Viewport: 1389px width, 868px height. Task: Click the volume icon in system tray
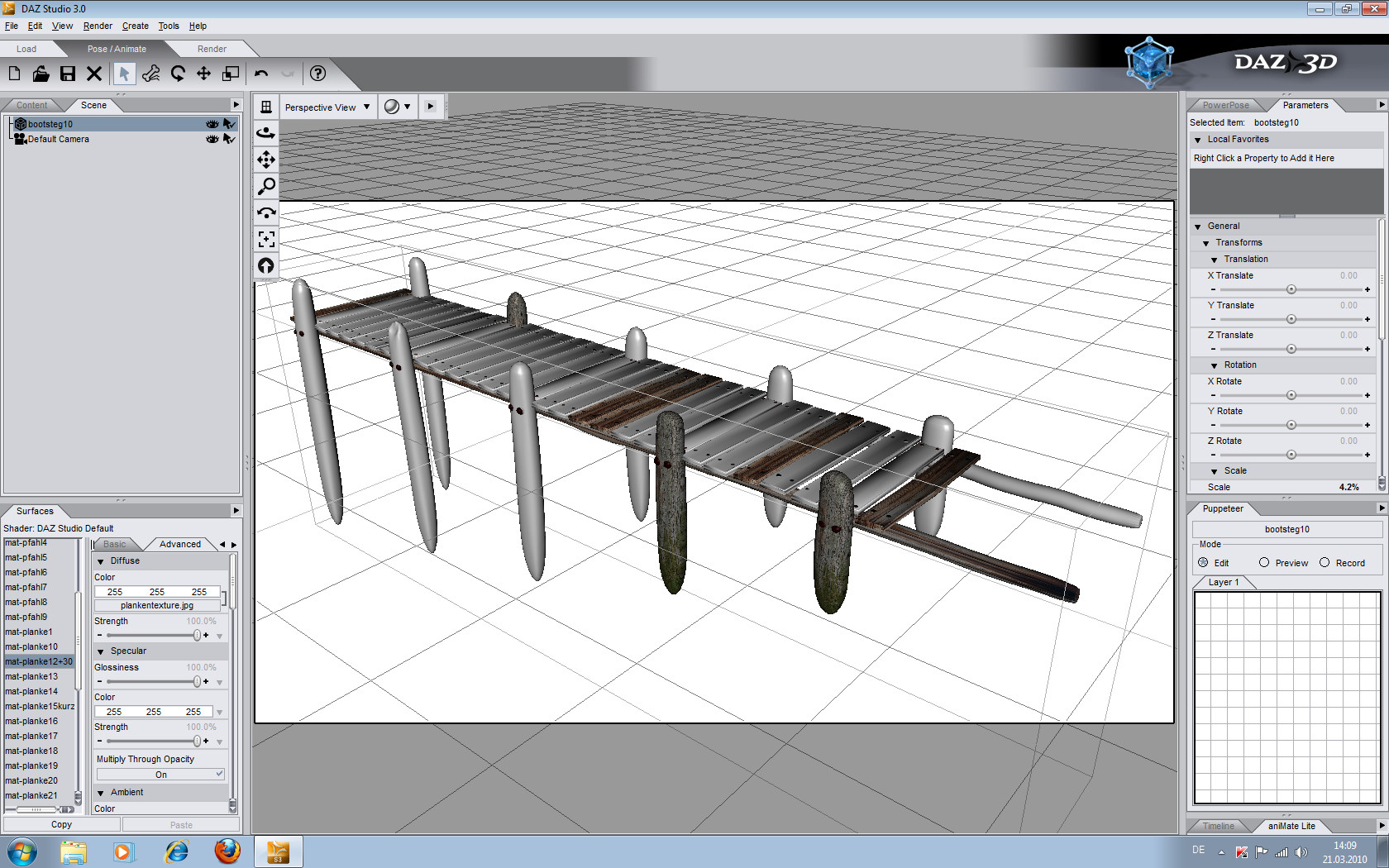click(x=1301, y=852)
